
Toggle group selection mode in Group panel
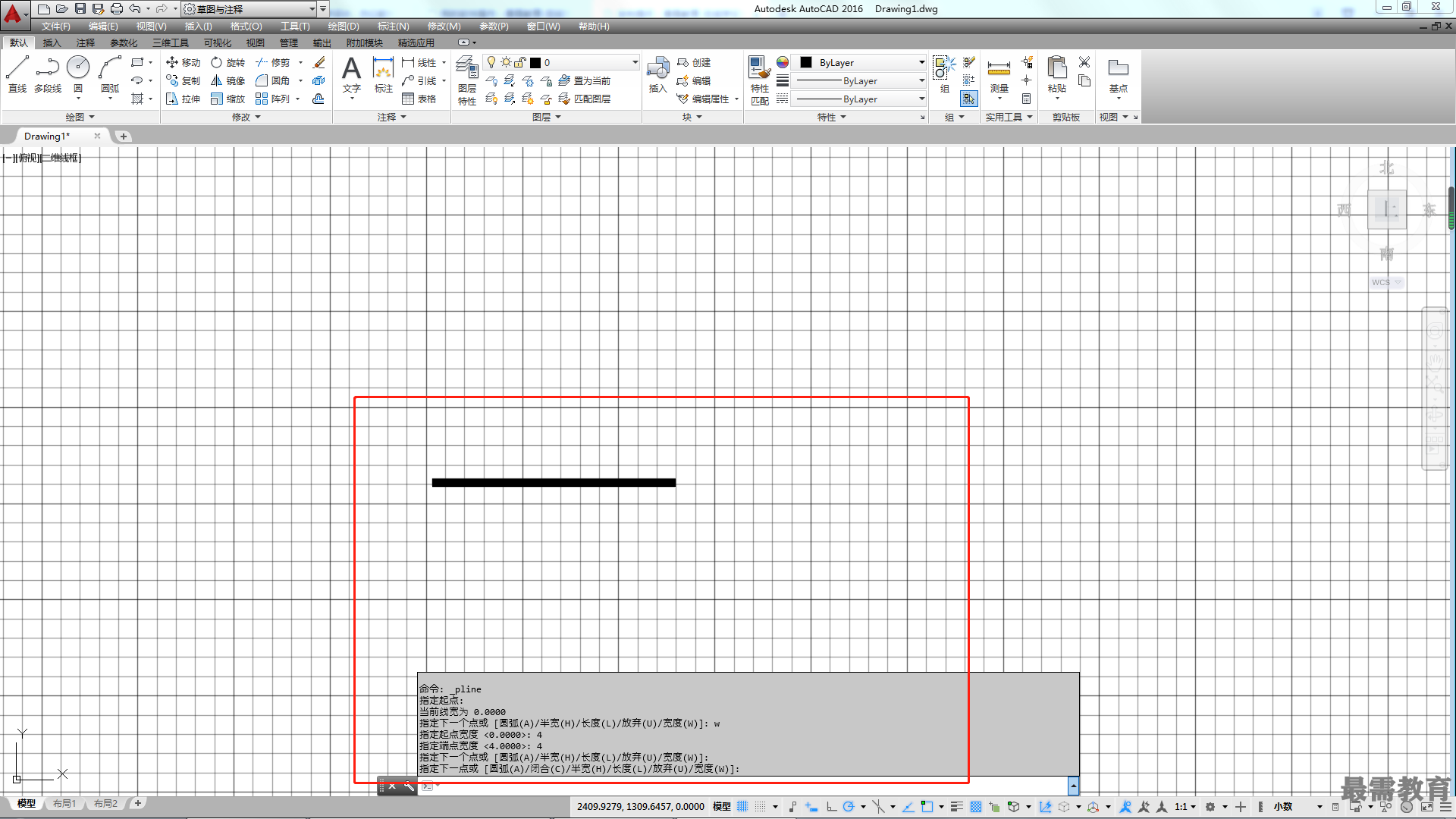(969, 99)
